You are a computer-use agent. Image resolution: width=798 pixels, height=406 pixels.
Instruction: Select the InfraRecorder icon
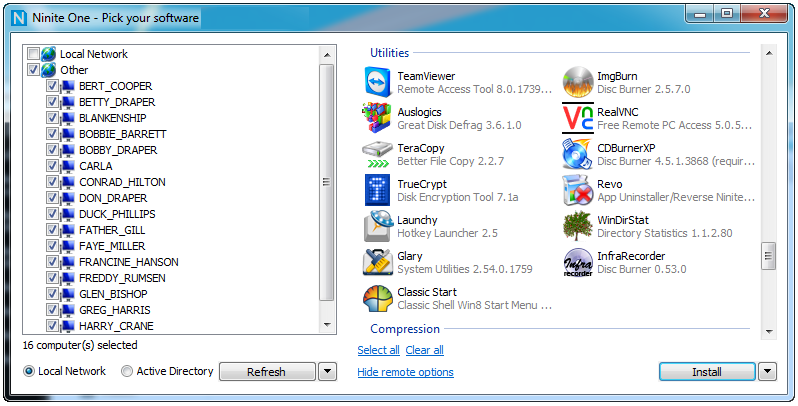coord(578,262)
